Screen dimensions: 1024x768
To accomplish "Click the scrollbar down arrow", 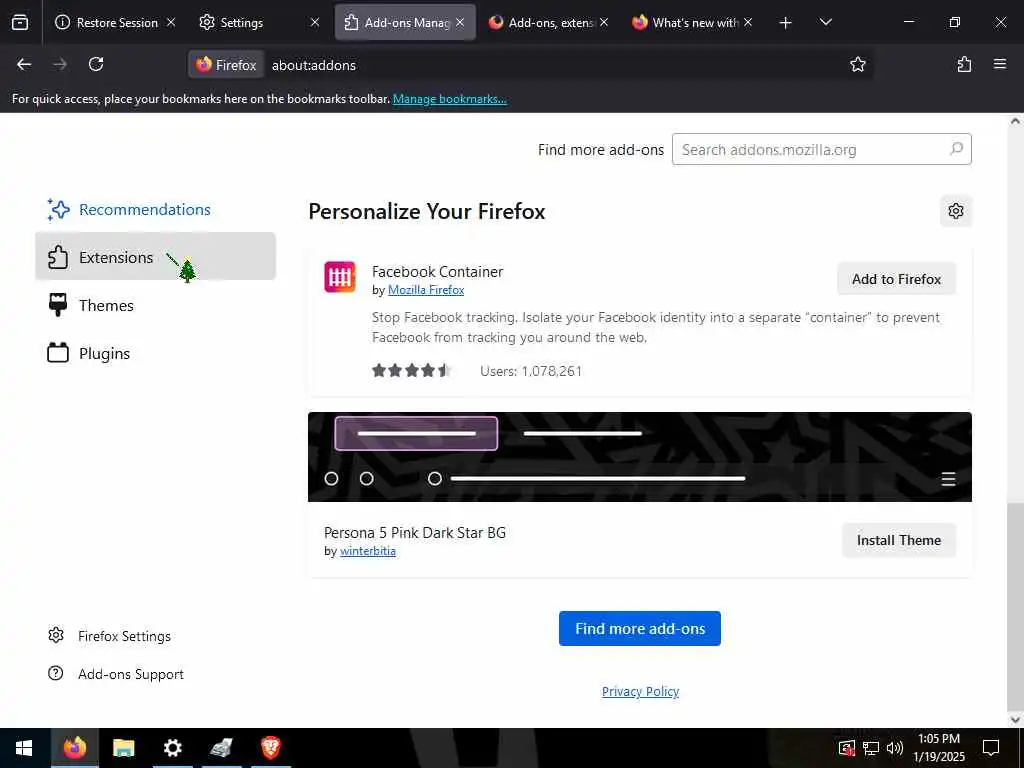I will (x=1015, y=719).
